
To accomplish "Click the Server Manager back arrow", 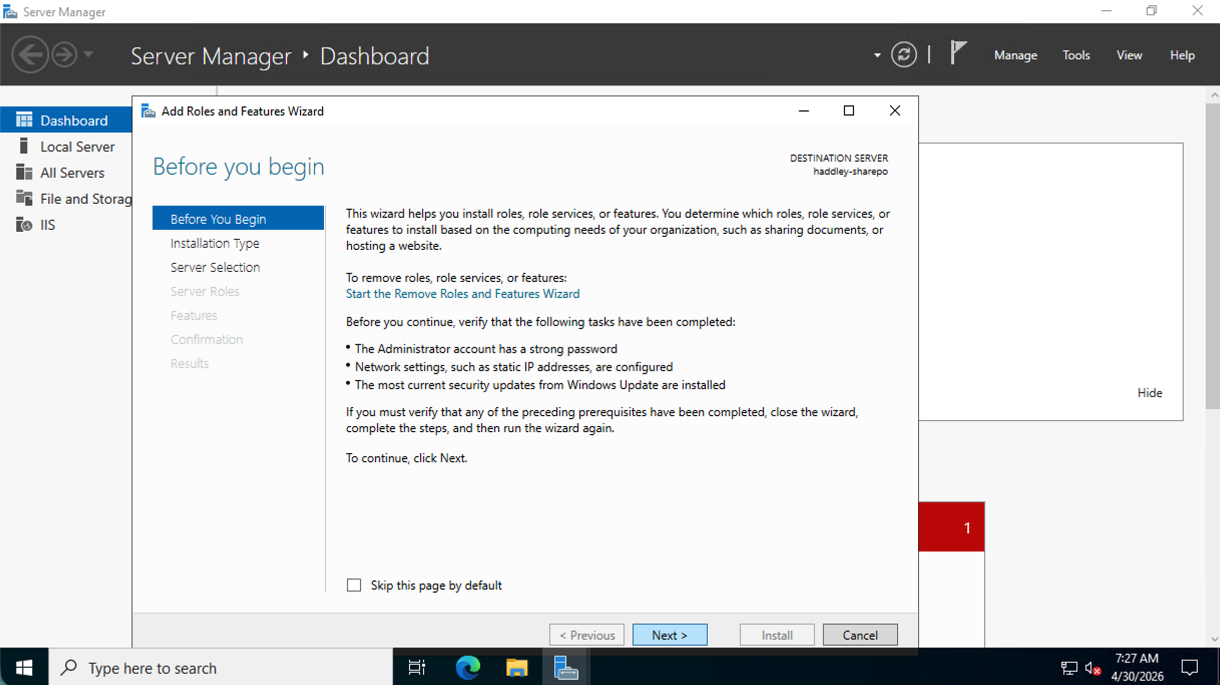I will click(x=30, y=54).
